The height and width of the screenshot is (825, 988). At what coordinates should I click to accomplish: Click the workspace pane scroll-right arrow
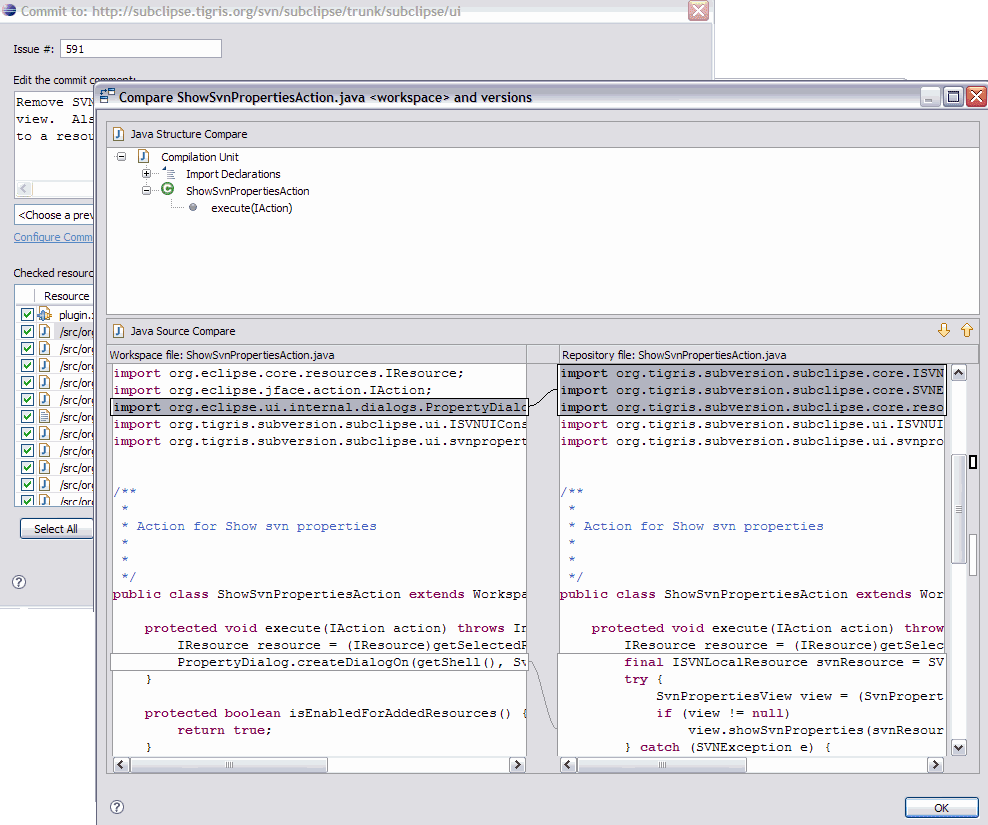(517, 764)
